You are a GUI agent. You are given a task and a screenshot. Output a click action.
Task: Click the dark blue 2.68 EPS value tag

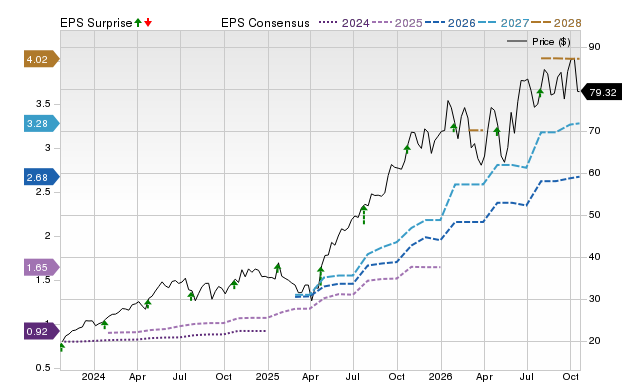[41, 177]
